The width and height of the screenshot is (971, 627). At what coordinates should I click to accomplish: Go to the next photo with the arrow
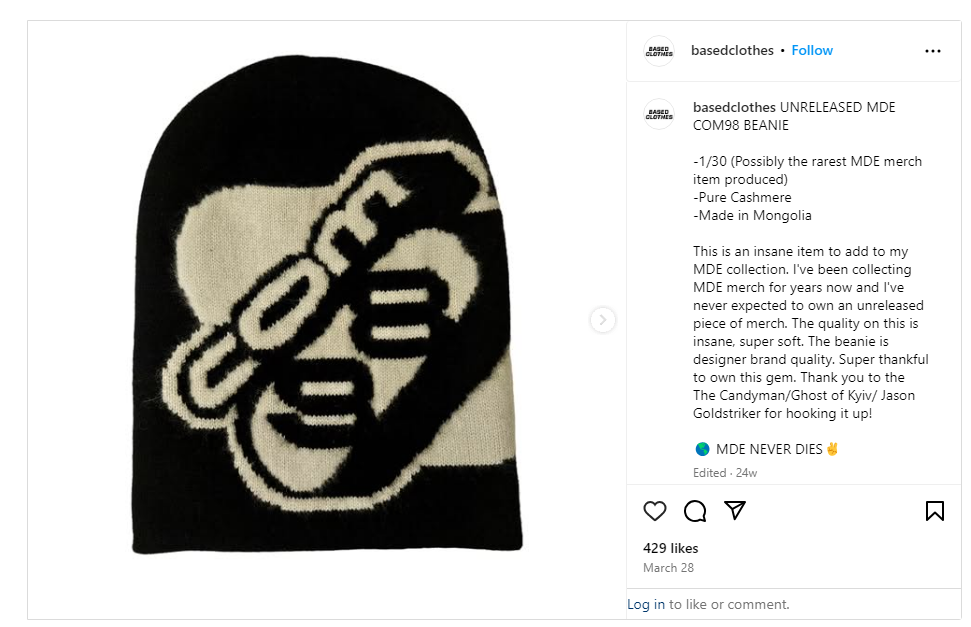pyautogui.click(x=603, y=320)
